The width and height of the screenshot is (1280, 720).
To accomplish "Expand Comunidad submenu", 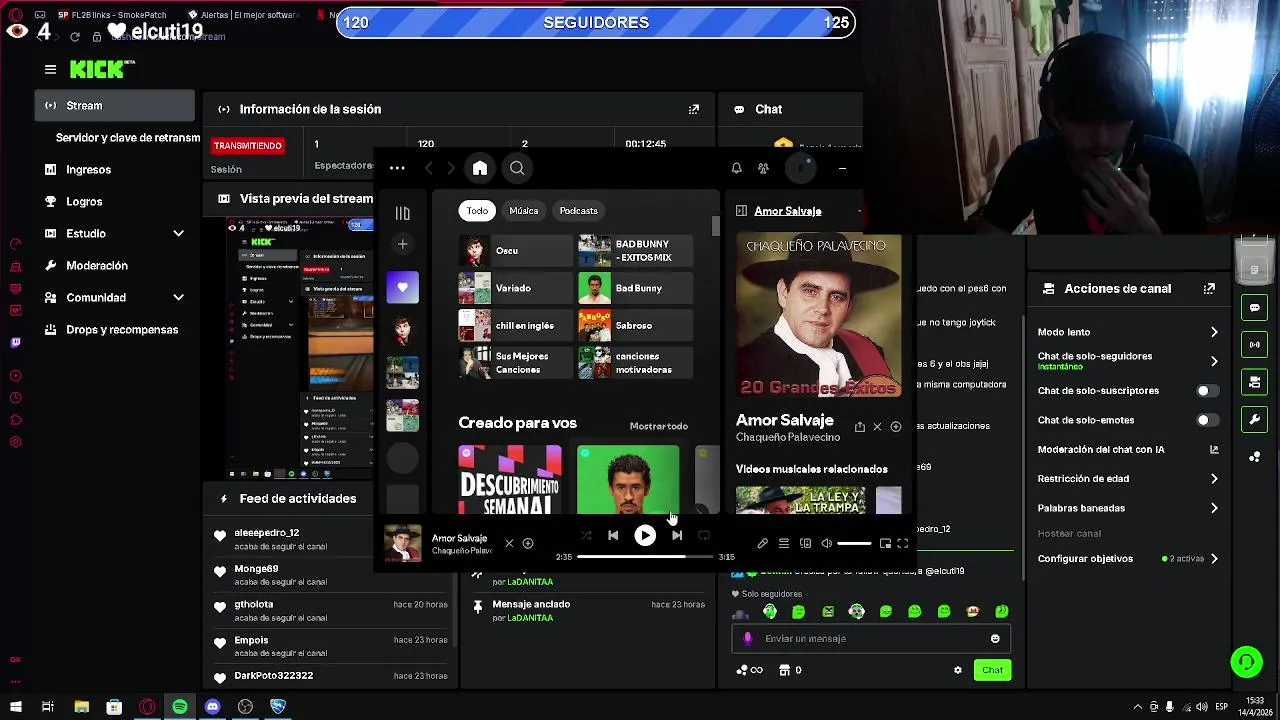I will (178, 297).
